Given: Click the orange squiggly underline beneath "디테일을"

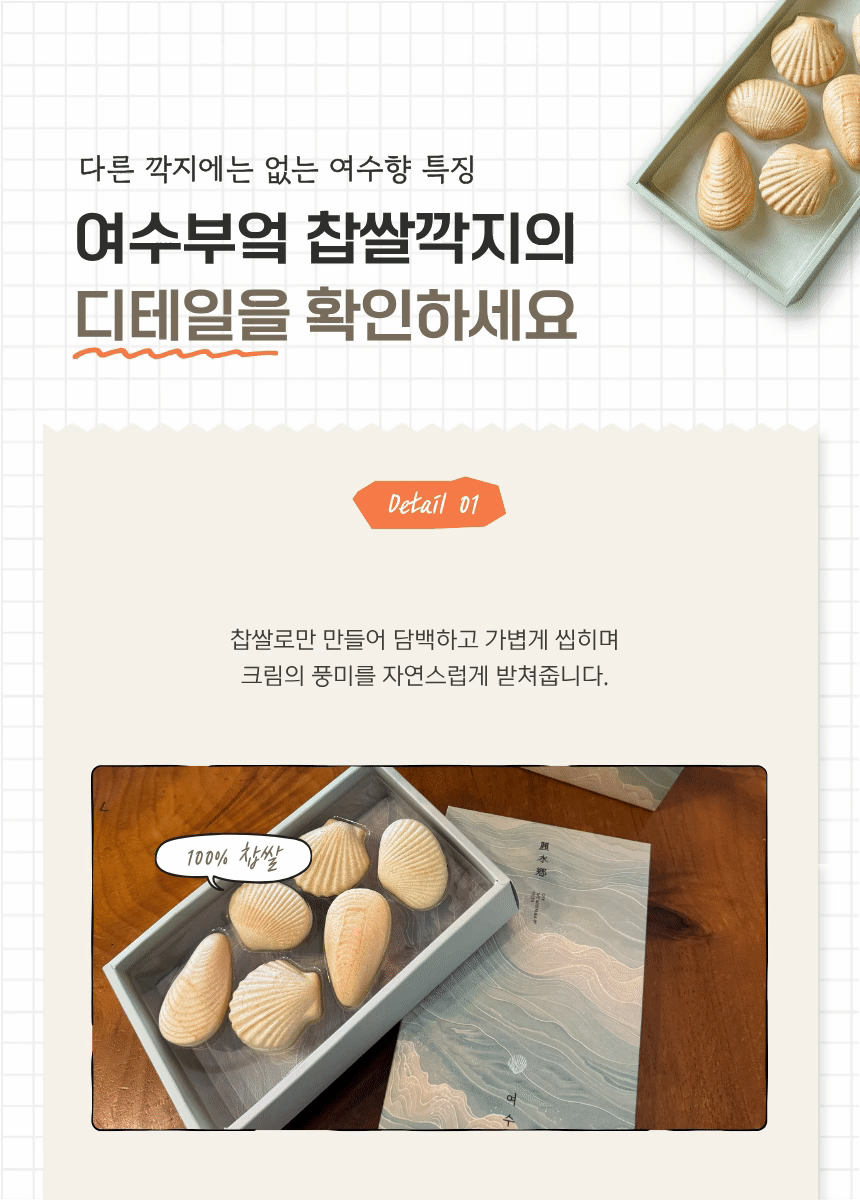Looking at the screenshot, I should 175,352.
